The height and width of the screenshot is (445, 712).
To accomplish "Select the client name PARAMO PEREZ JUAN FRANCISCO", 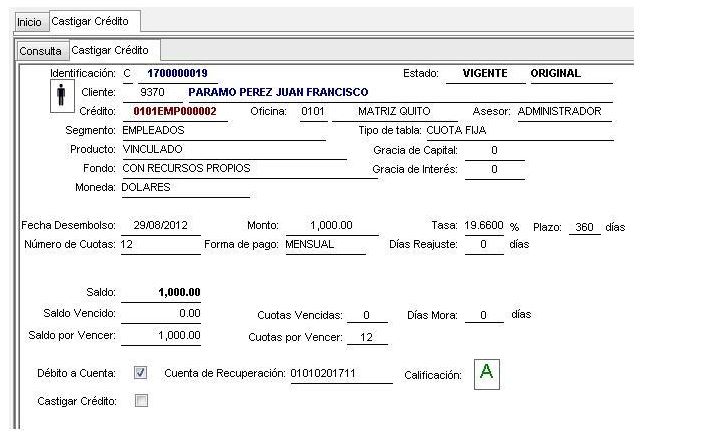I will click(278, 92).
